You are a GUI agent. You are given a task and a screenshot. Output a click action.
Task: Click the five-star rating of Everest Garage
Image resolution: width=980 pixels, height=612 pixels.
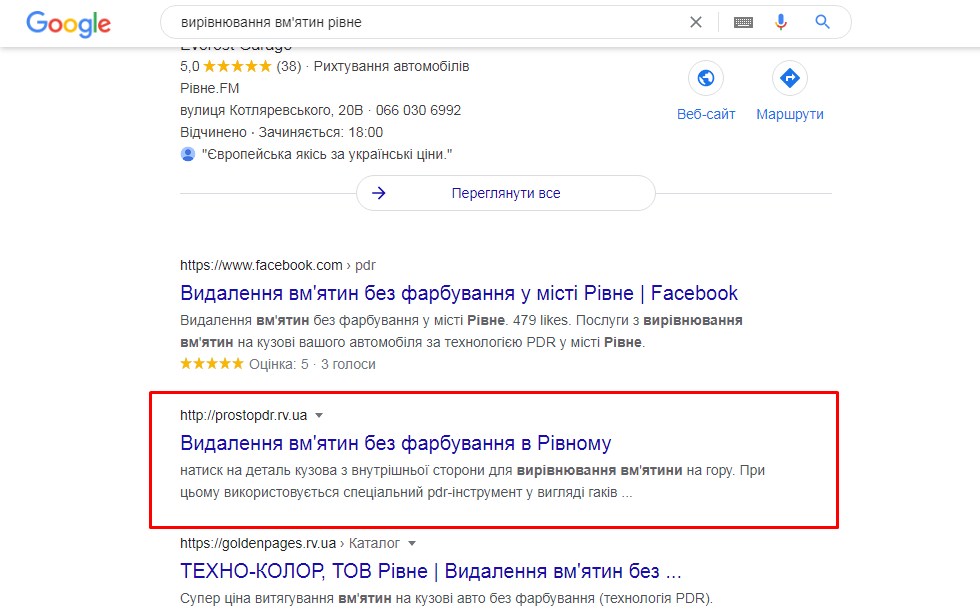pyautogui.click(x=237, y=66)
